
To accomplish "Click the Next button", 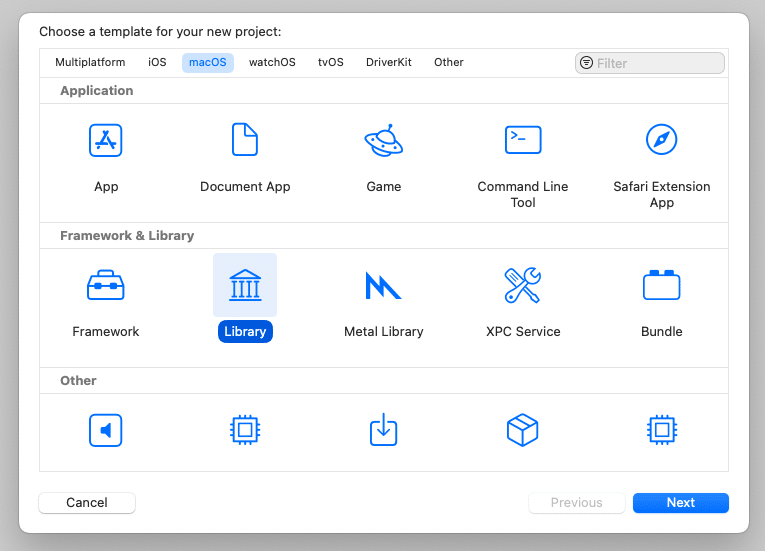I will [x=681, y=503].
